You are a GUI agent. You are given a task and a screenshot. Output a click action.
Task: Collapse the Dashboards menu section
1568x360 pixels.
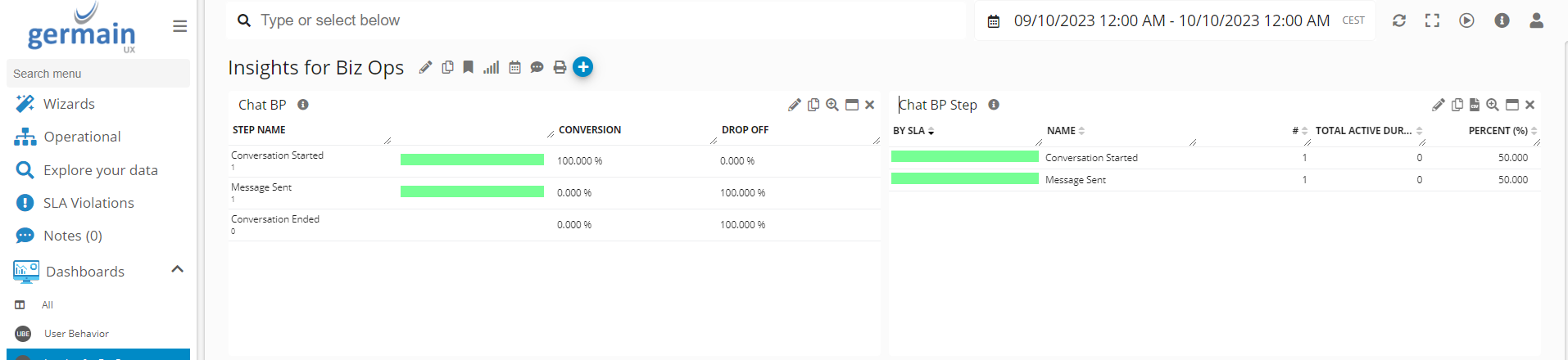[x=177, y=270]
